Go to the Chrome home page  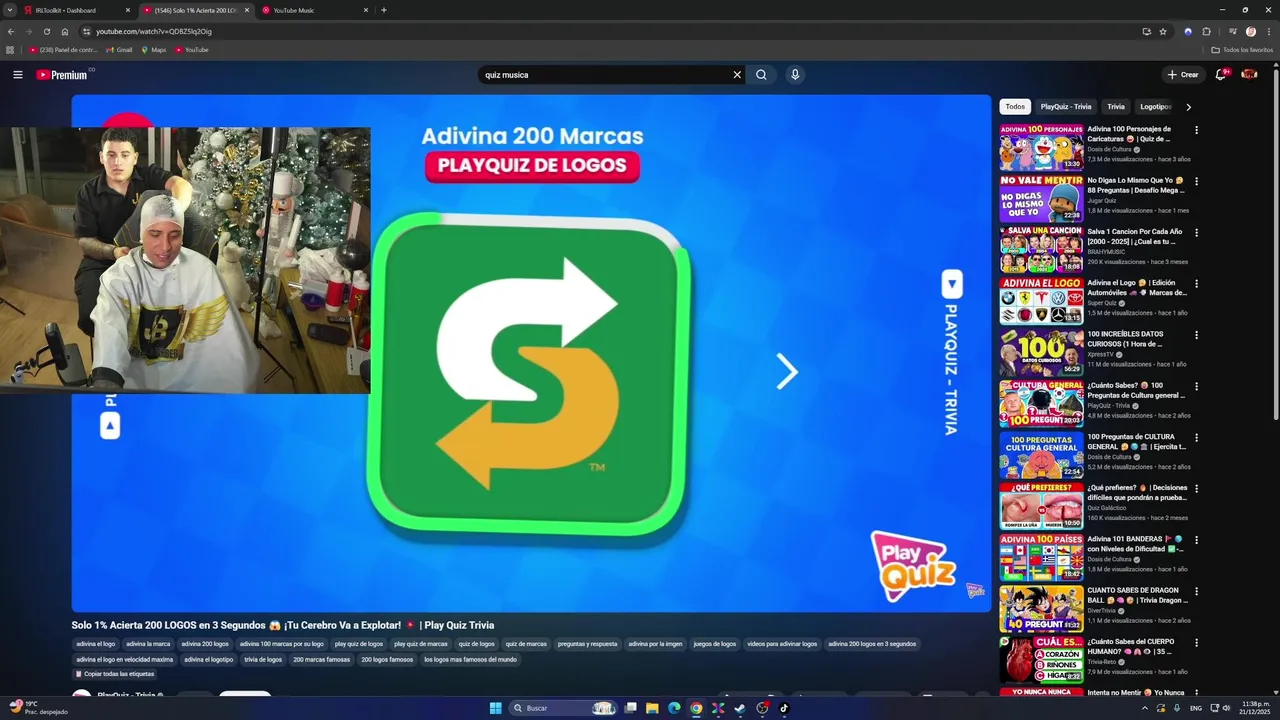pyautogui.click(x=65, y=31)
